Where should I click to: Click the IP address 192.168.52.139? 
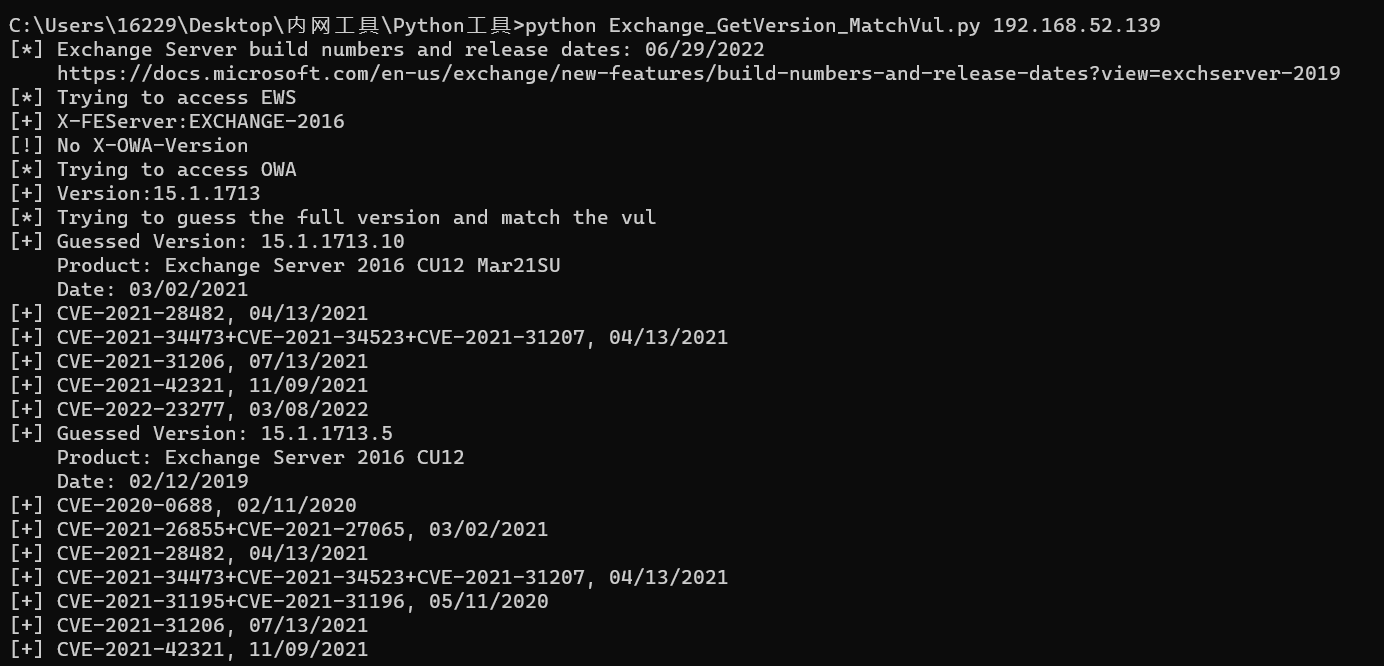[1076, 25]
